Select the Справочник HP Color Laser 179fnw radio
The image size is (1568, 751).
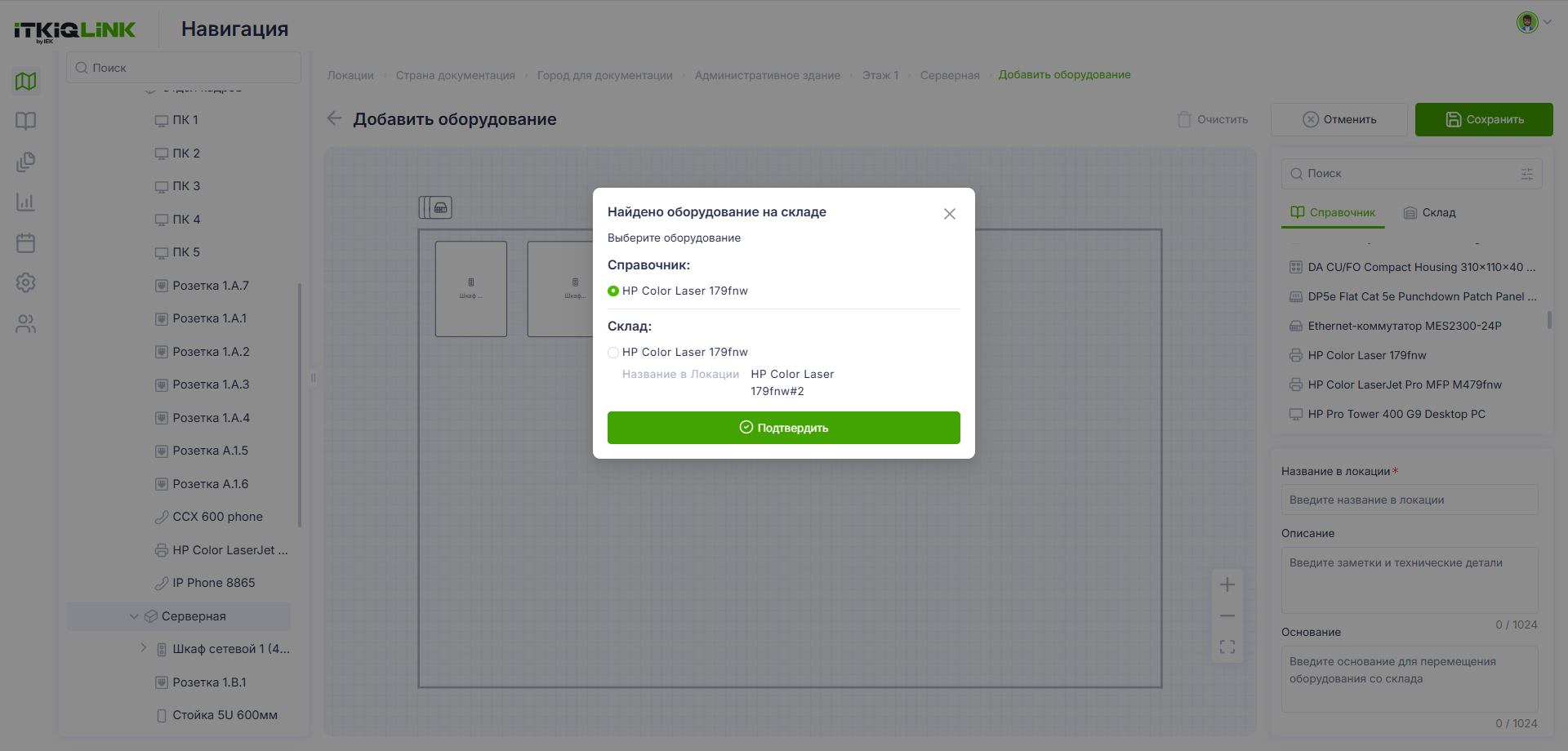613,291
